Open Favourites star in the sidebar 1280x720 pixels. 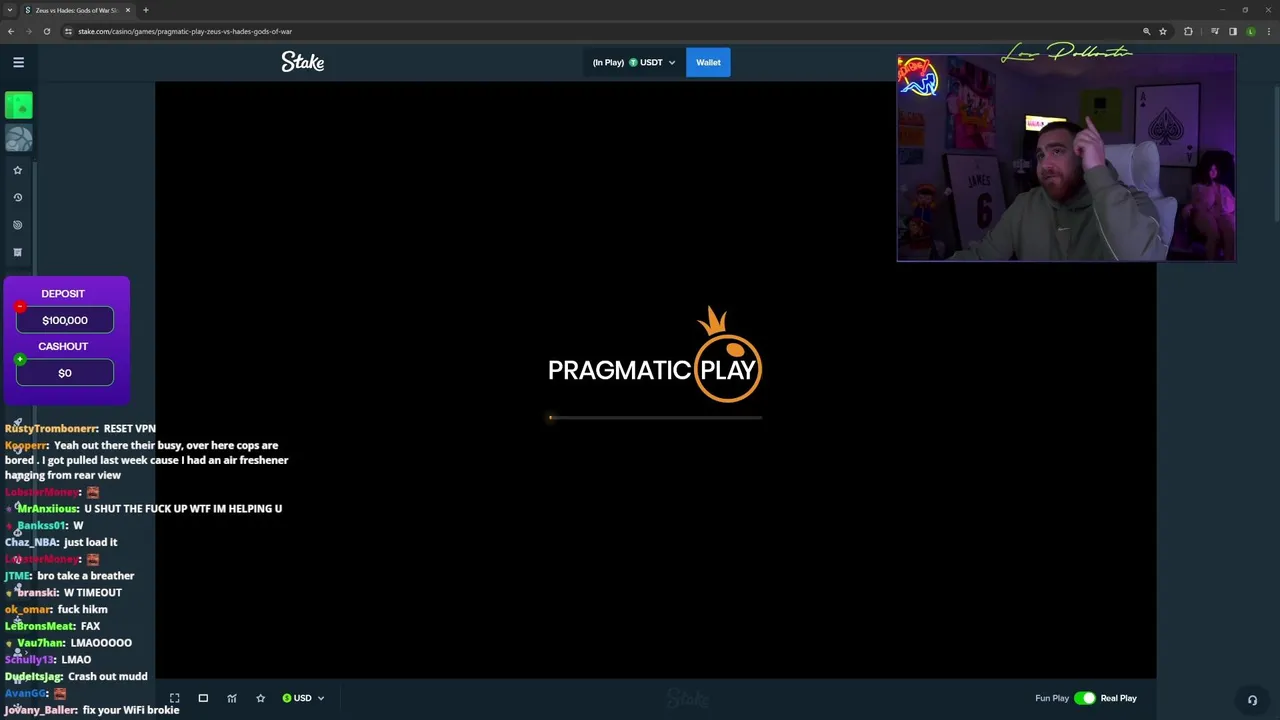click(17, 170)
